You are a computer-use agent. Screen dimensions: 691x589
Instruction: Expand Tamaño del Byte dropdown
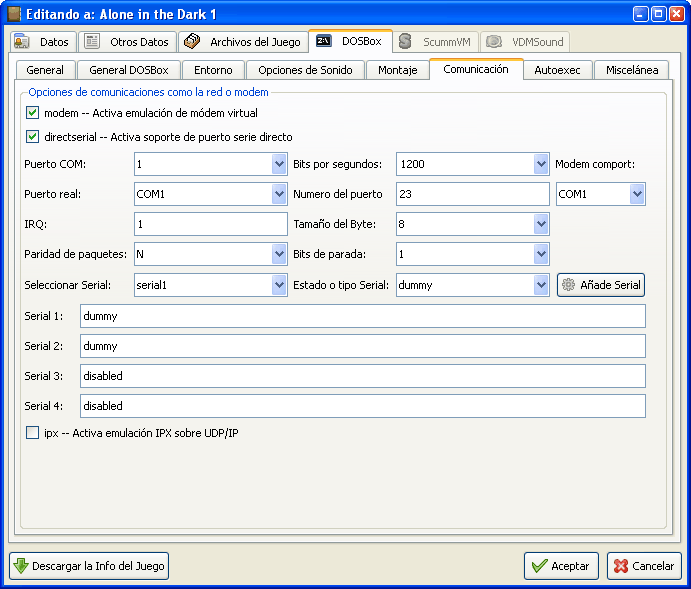pyautogui.click(x=541, y=224)
